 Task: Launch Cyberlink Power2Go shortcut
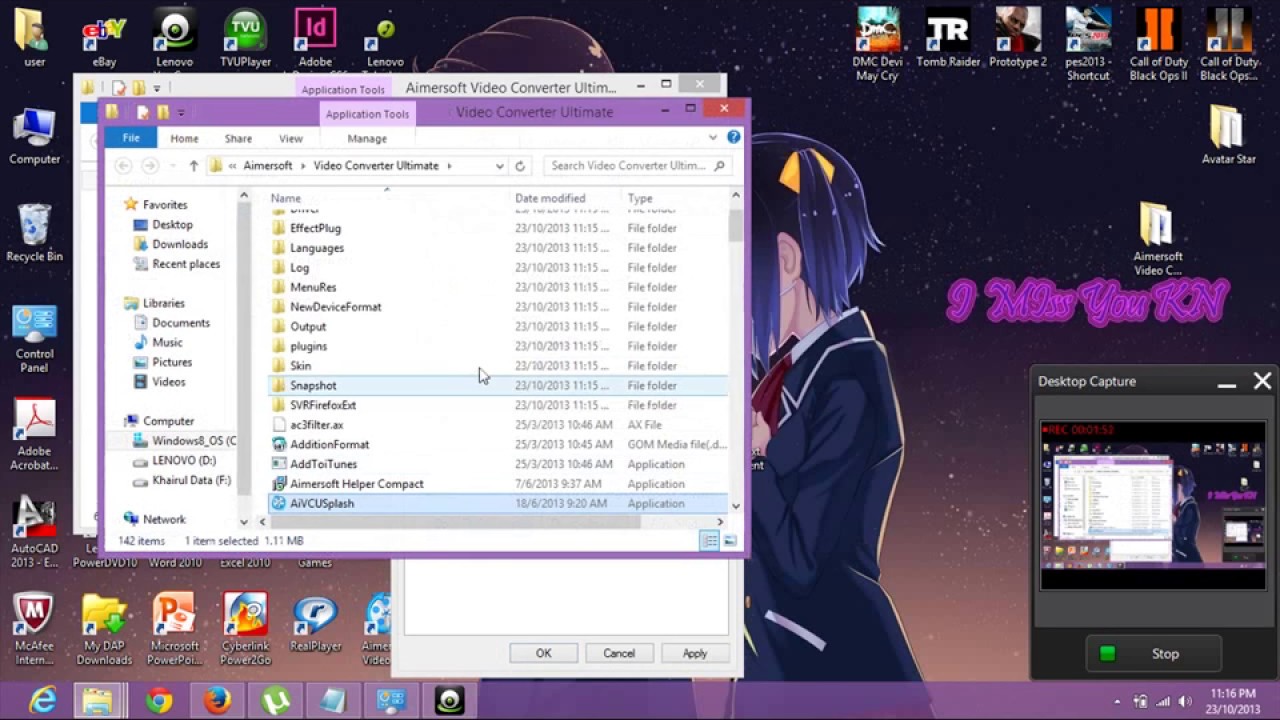pos(245,629)
